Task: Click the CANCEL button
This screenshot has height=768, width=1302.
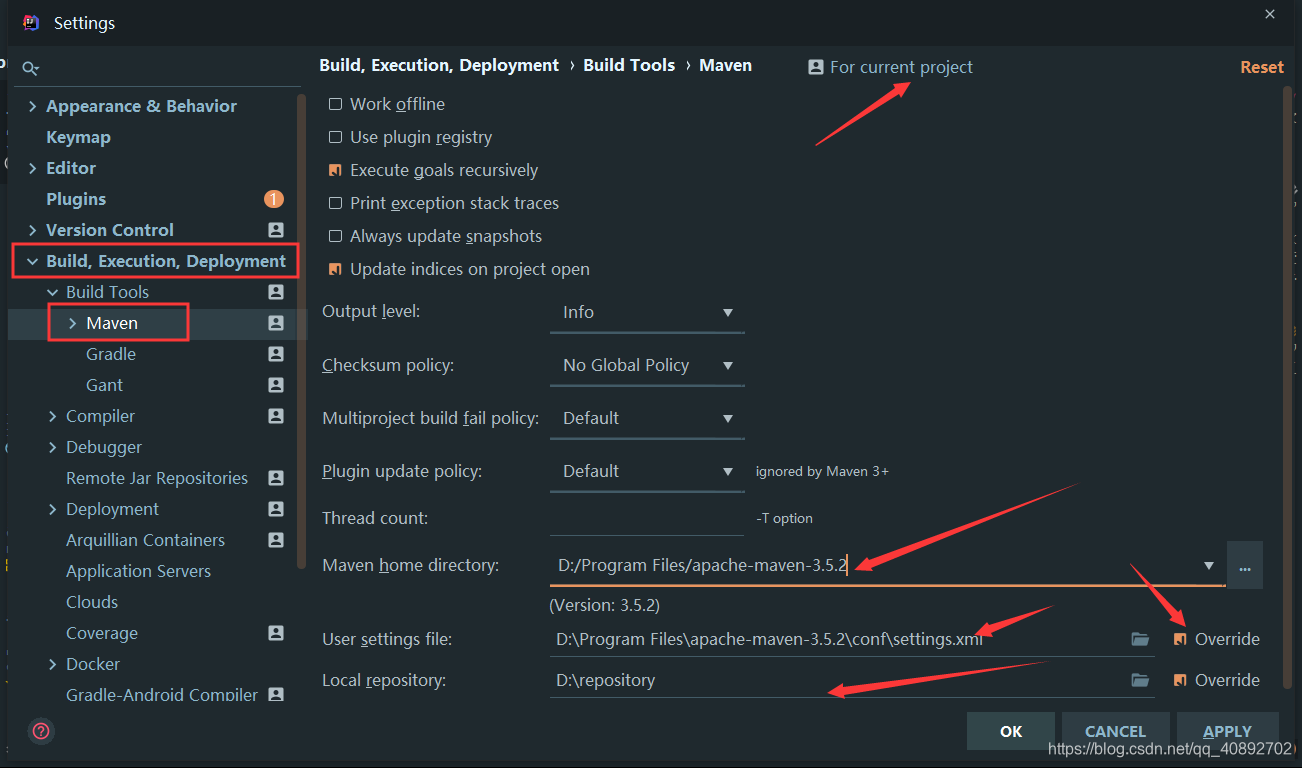Action: click(x=1115, y=731)
